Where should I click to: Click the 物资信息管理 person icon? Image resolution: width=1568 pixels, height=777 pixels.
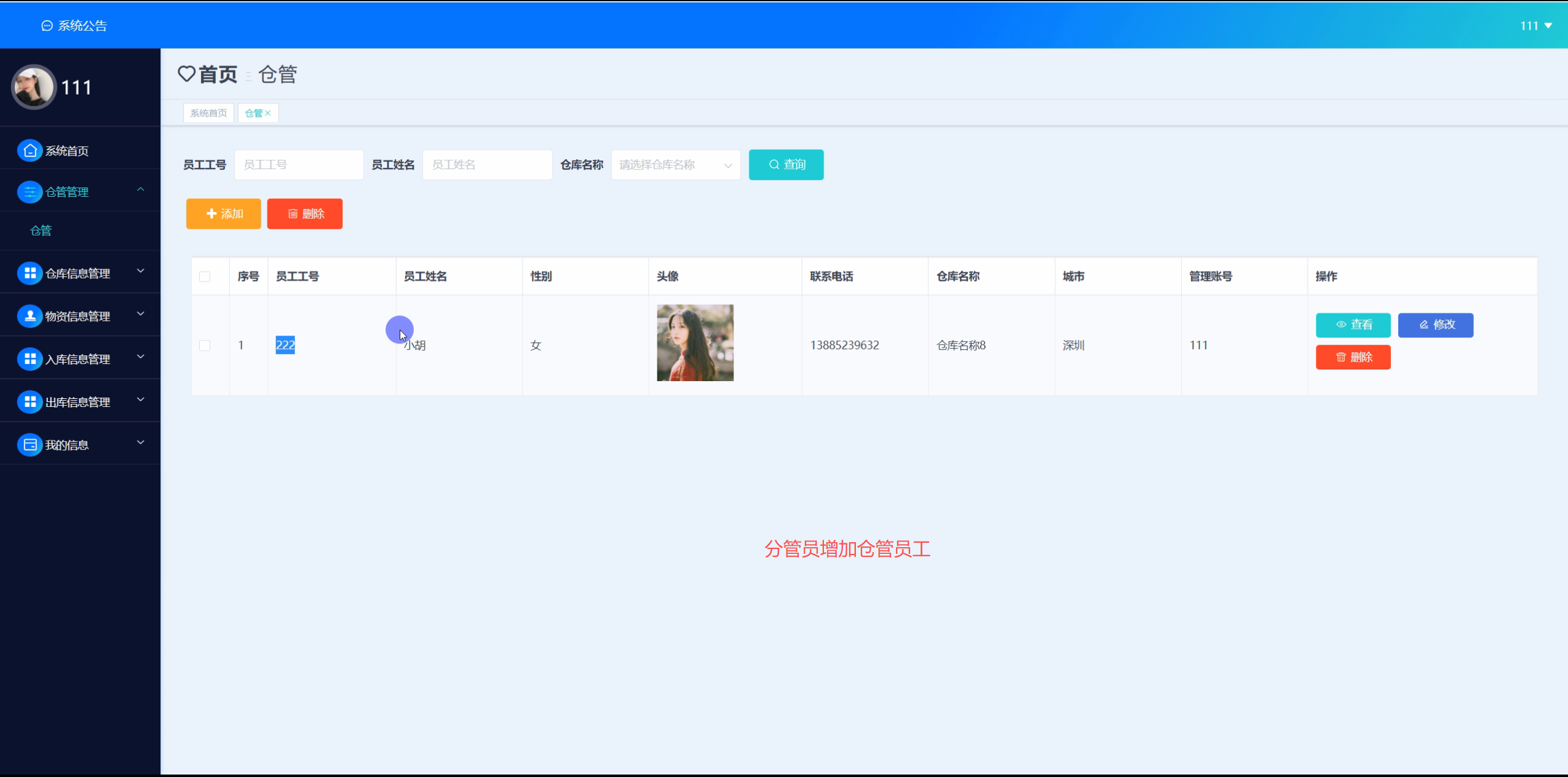pyautogui.click(x=30, y=316)
